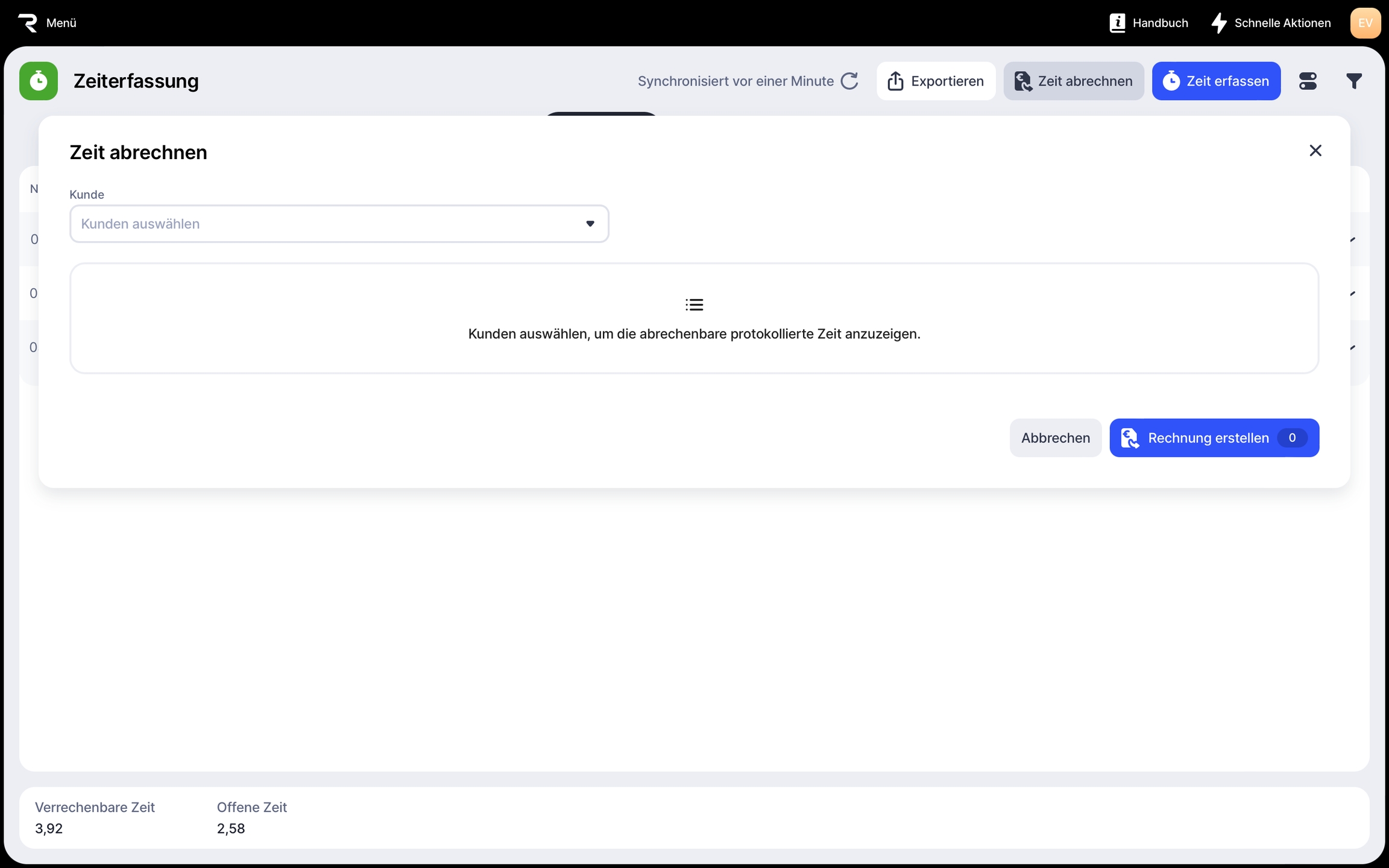1389x868 pixels.
Task: Click the EV user avatar
Action: coord(1365,23)
